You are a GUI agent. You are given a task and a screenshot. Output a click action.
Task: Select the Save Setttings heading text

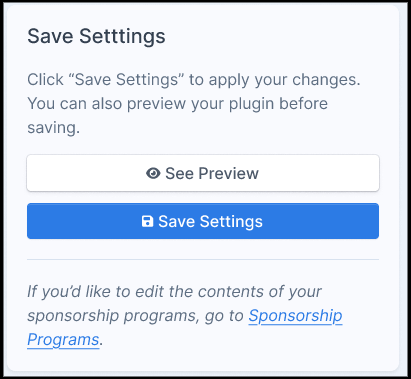(96, 36)
